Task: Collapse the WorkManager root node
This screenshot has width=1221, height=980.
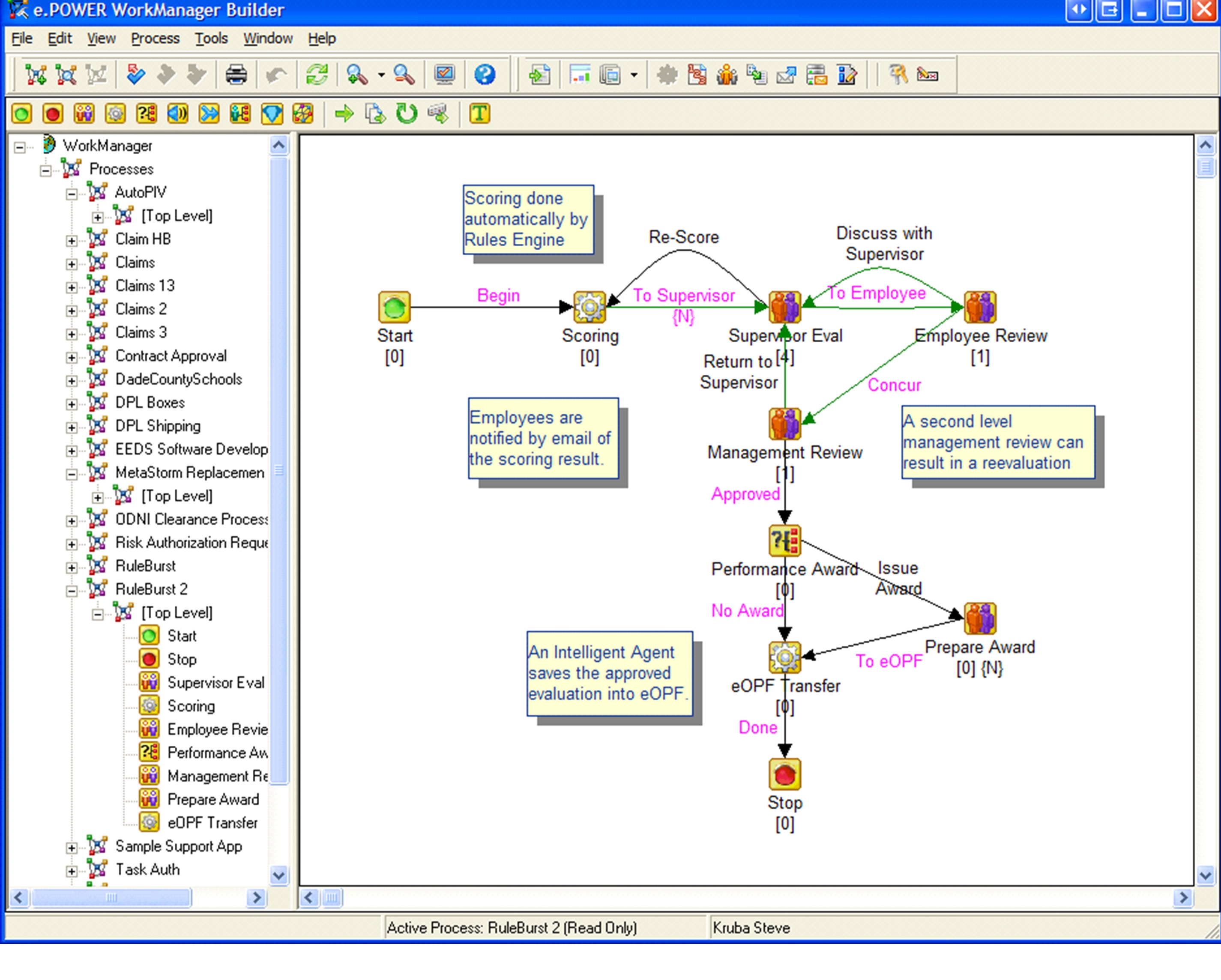Action: coord(20,147)
